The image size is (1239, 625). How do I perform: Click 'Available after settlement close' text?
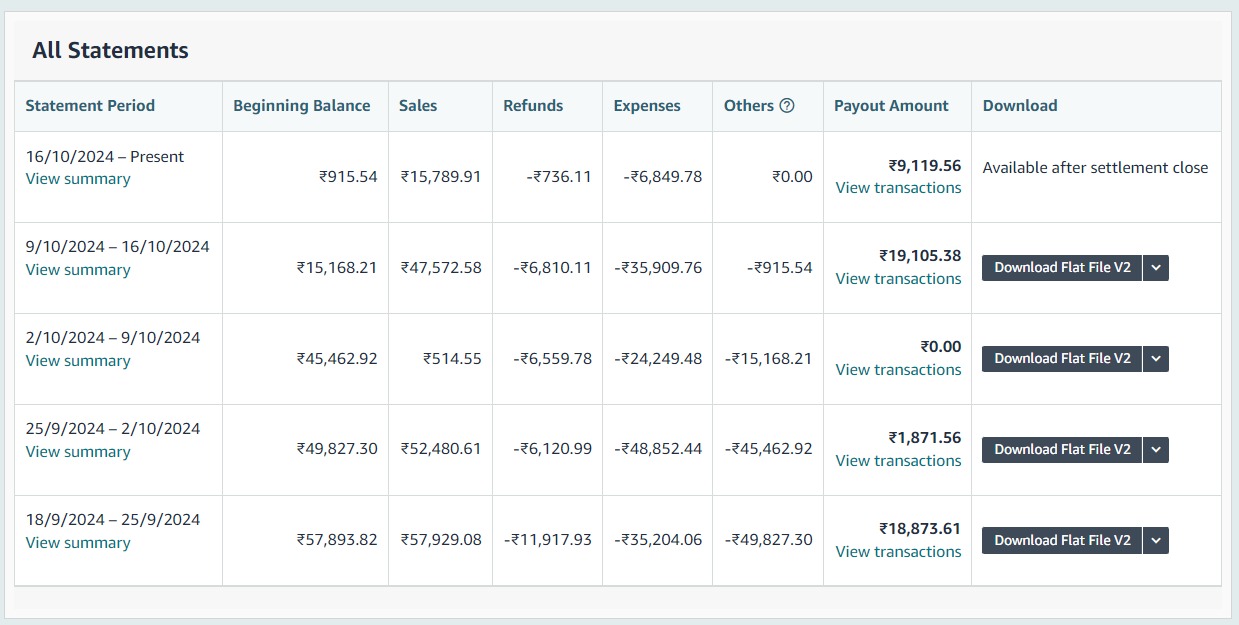[1095, 168]
